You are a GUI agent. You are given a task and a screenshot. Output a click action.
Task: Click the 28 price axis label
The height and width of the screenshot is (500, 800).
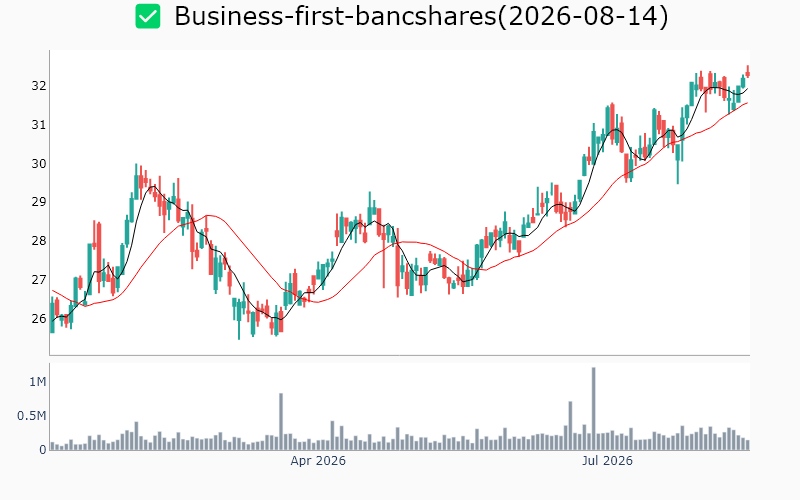click(x=39, y=241)
